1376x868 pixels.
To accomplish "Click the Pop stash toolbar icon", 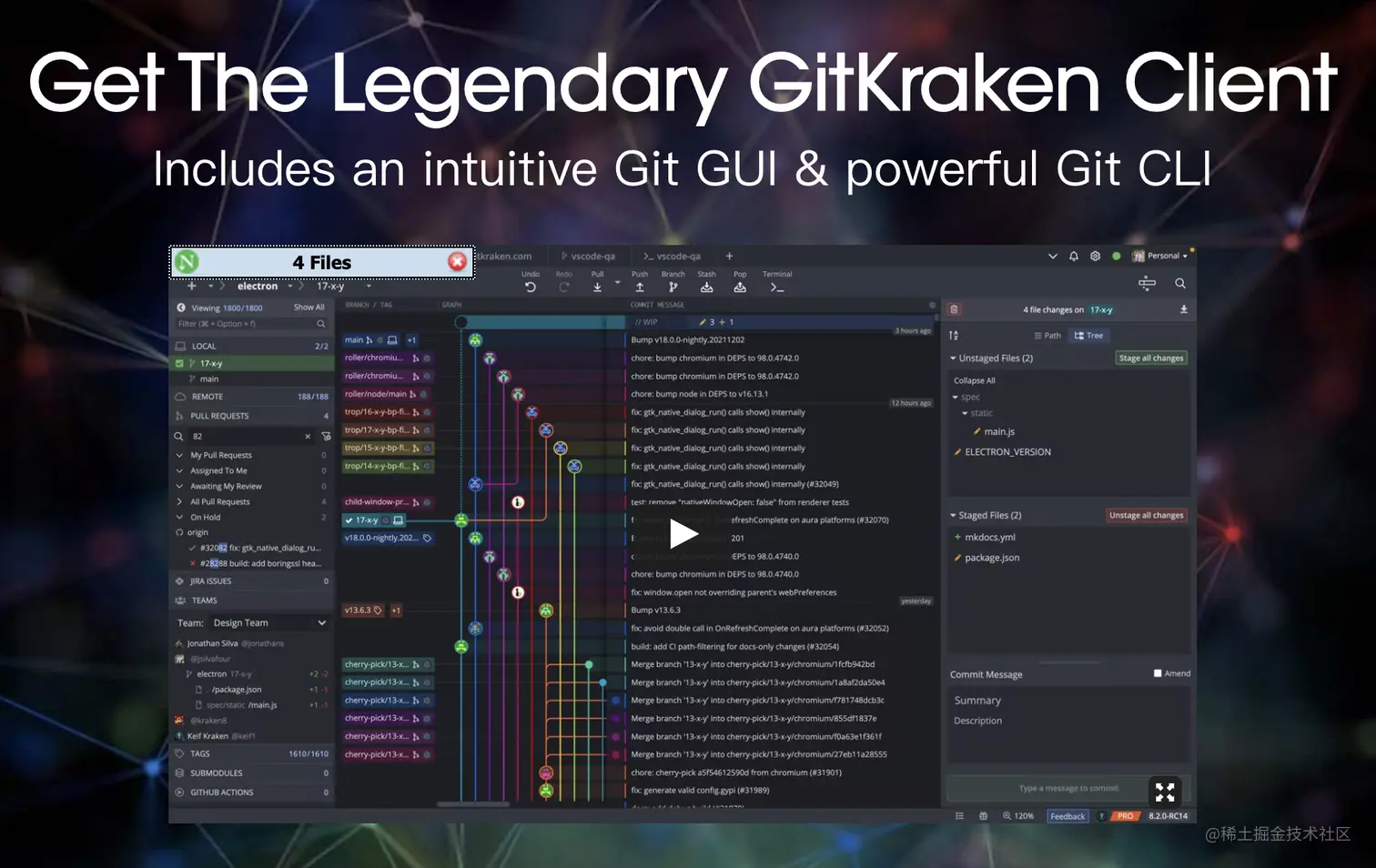I will click(x=740, y=287).
